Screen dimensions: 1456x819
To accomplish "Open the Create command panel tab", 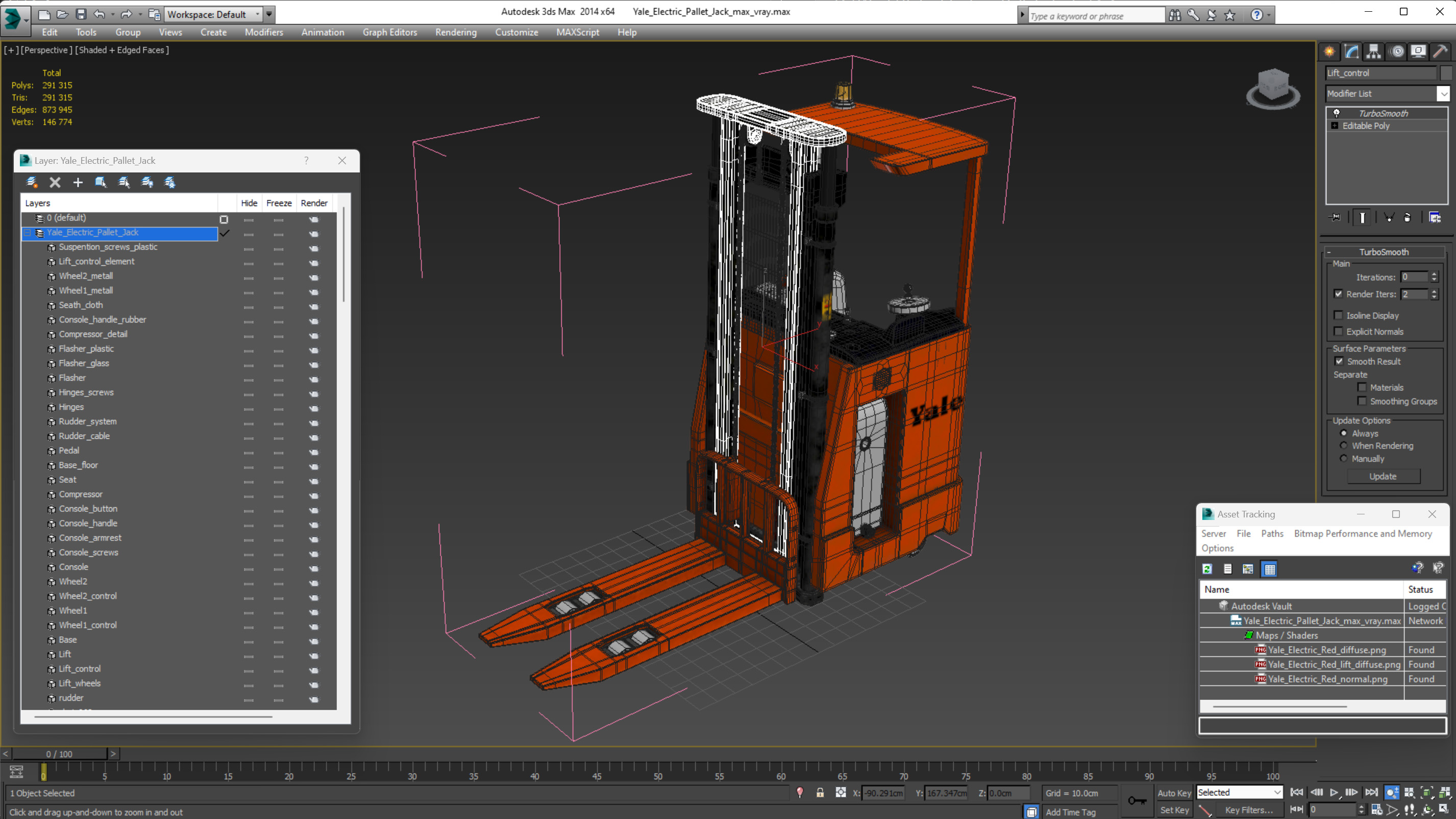I will pyautogui.click(x=1329, y=52).
